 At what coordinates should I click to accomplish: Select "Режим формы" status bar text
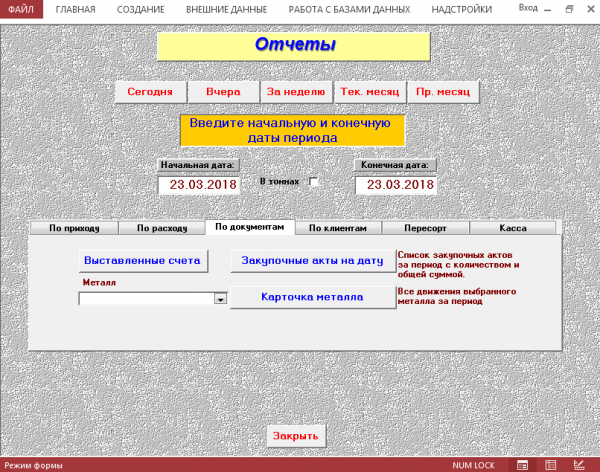pos(33,465)
